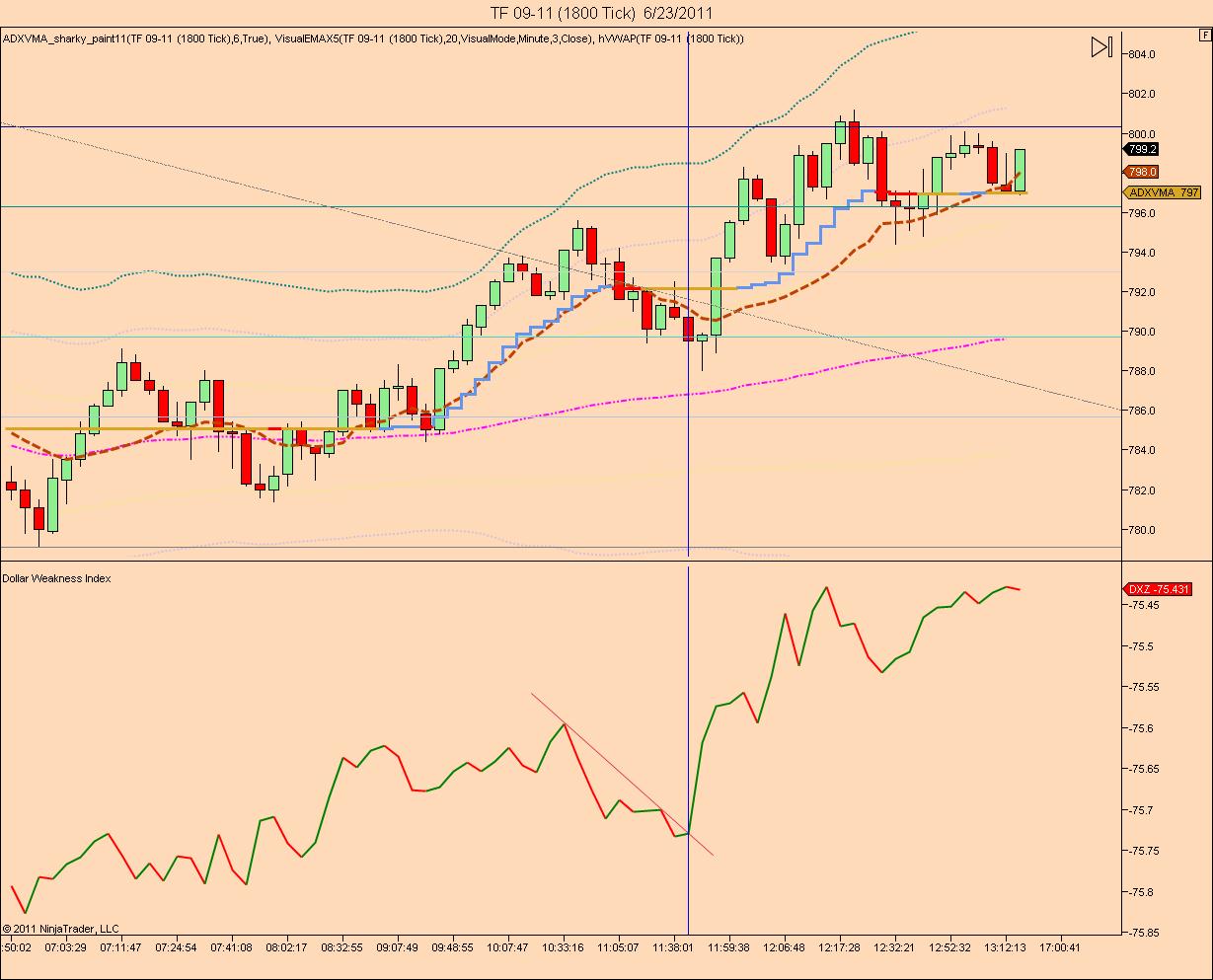Click the 788.0 price axis label
This screenshot has height=980, width=1213.
(x=1142, y=371)
